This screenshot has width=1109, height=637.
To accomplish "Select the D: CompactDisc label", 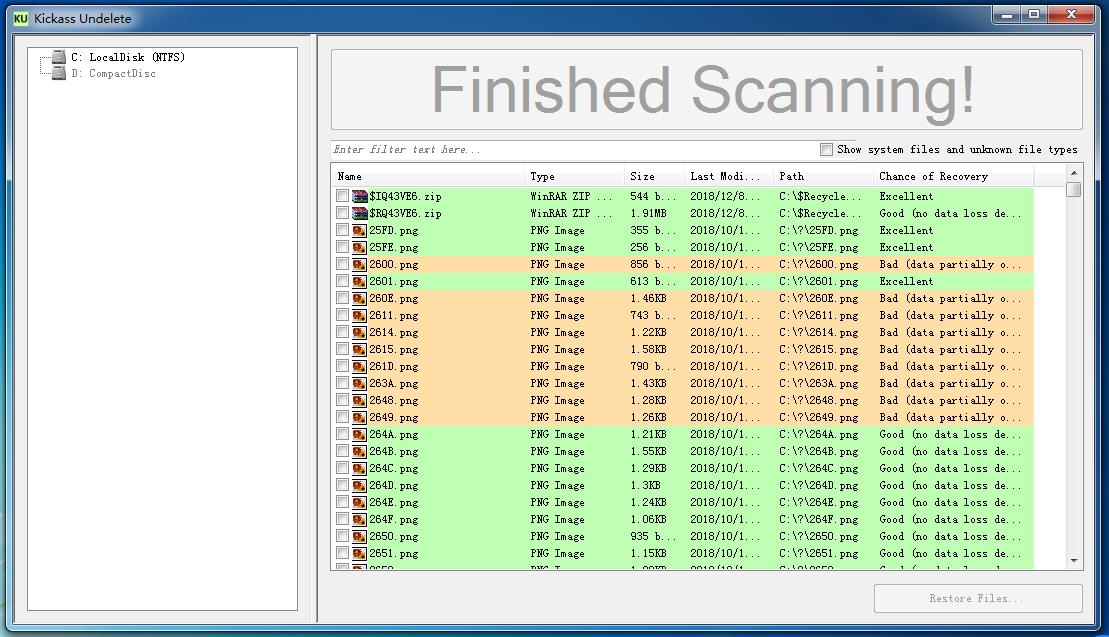I will pyautogui.click(x=113, y=73).
